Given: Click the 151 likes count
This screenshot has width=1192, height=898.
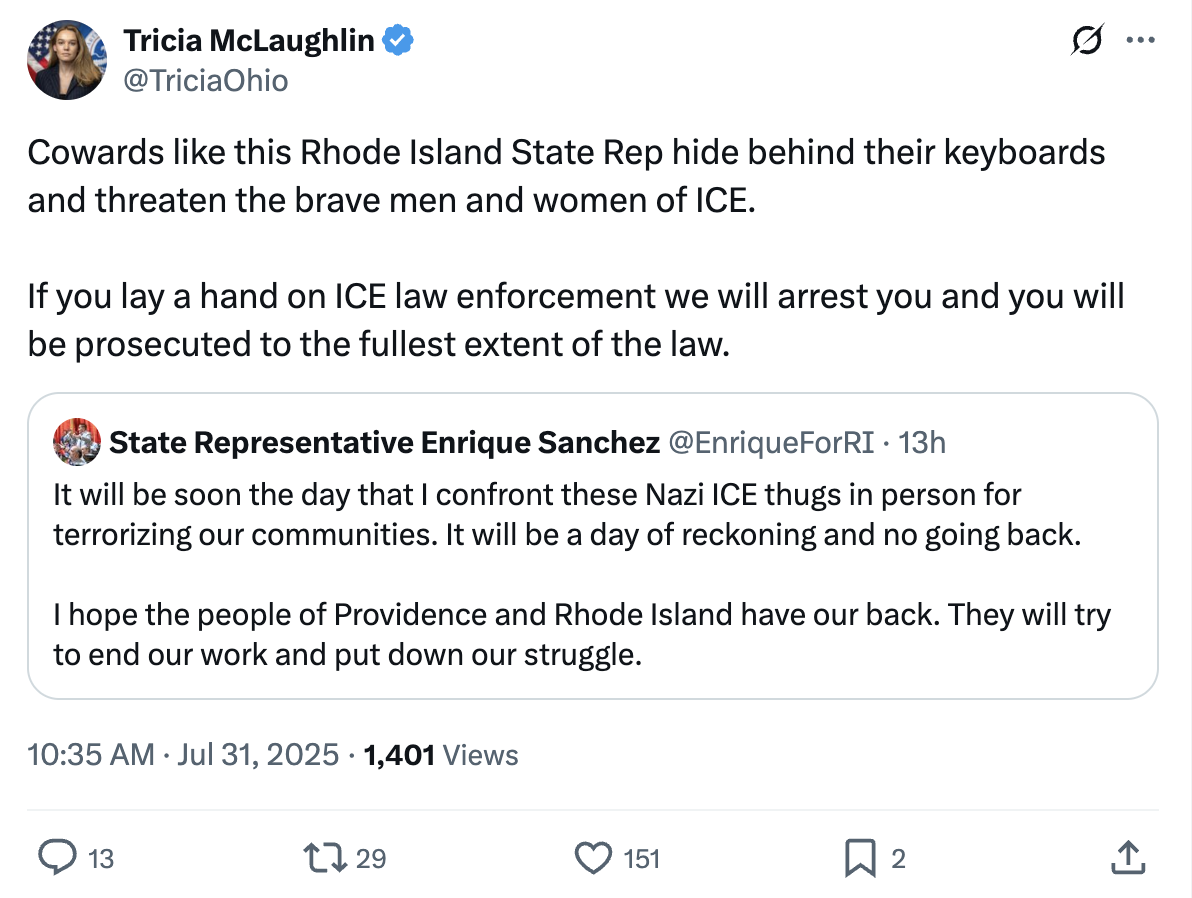Looking at the screenshot, I should pyautogui.click(x=642, y=858).
